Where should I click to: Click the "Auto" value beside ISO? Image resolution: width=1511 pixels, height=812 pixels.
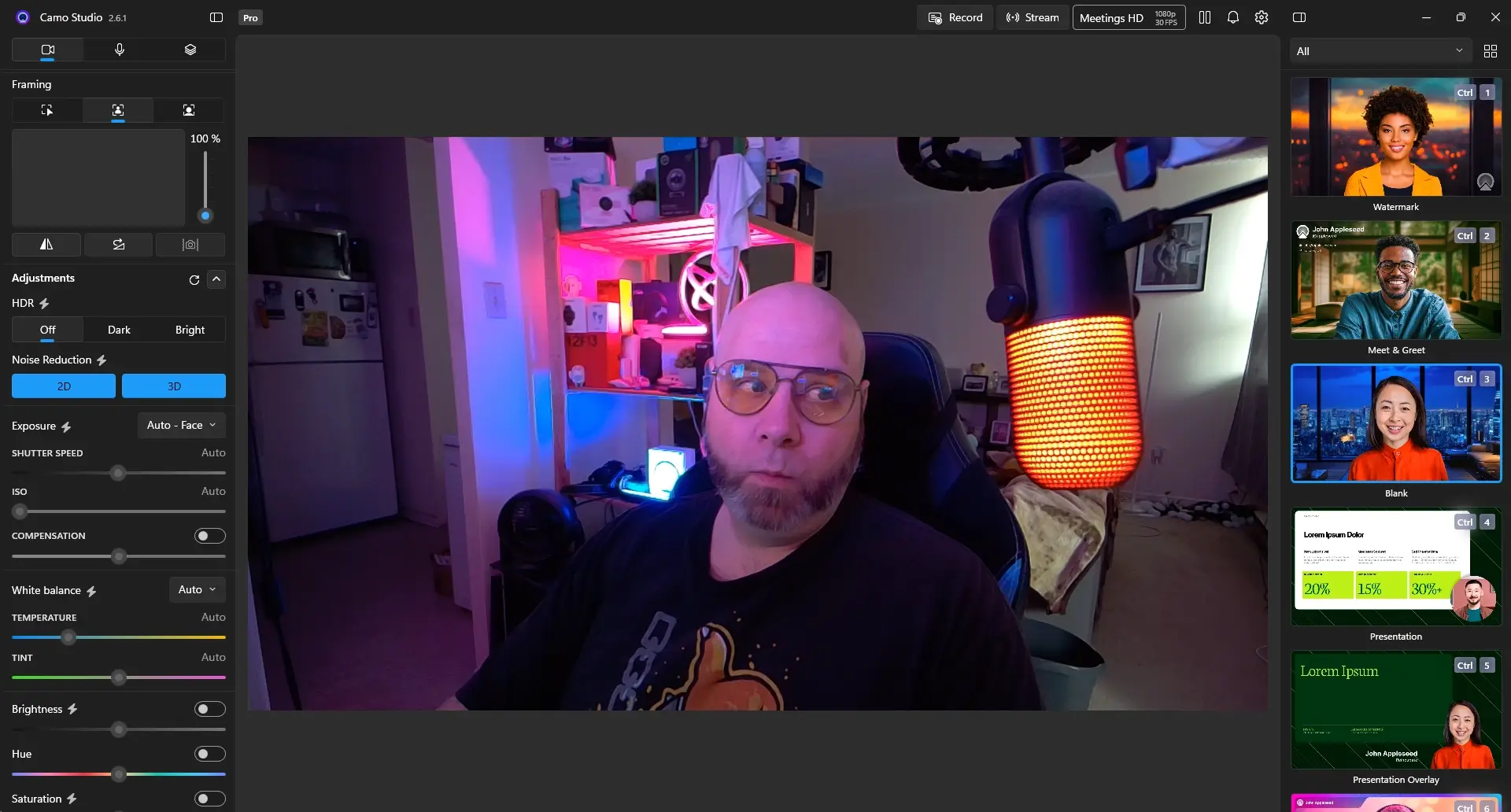tap(213, 491)
